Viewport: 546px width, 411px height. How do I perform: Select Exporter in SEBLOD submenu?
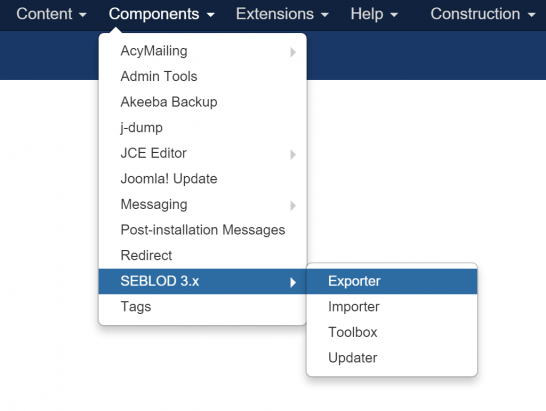tap(392, 281)
